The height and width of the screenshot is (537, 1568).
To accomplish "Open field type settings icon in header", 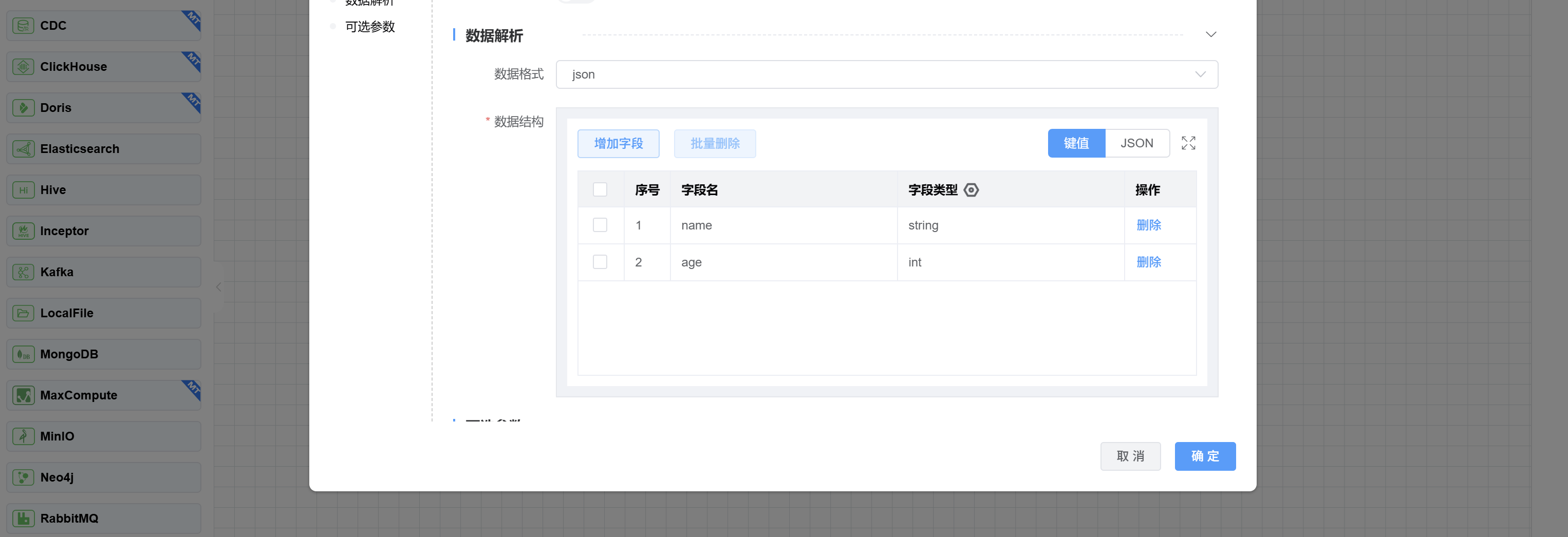I will click(x=971, y=190).
